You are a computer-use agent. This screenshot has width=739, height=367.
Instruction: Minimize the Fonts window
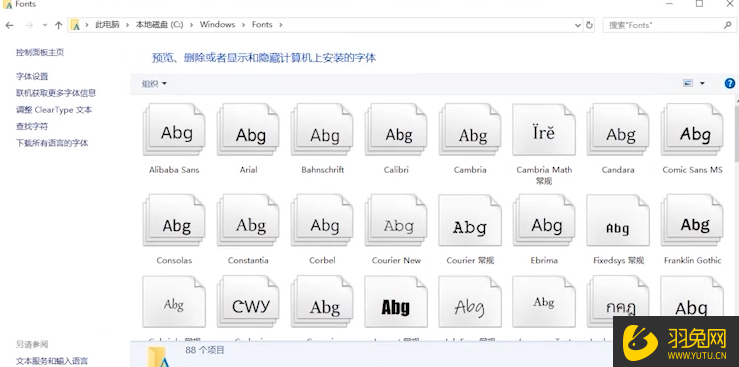(670, 4)
